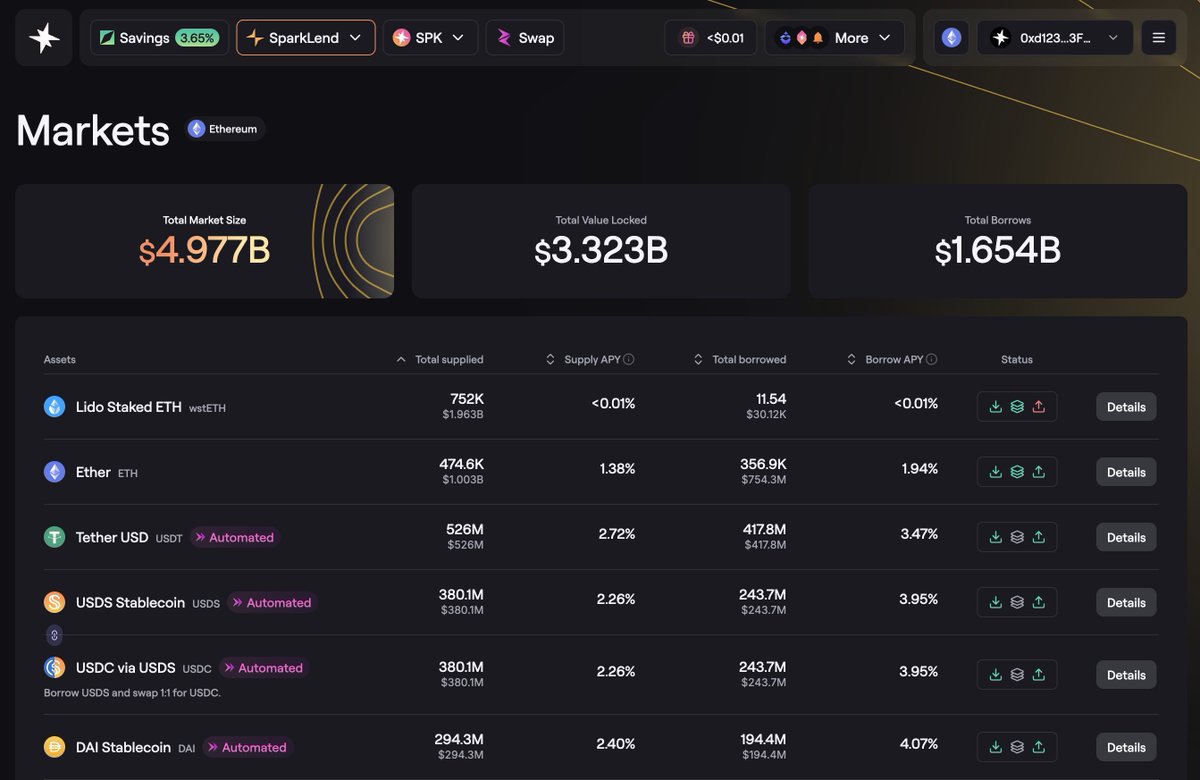Open the rewards gift icon showing <$0.01
The image size is (1200, 780).
(x=711, y=38)
